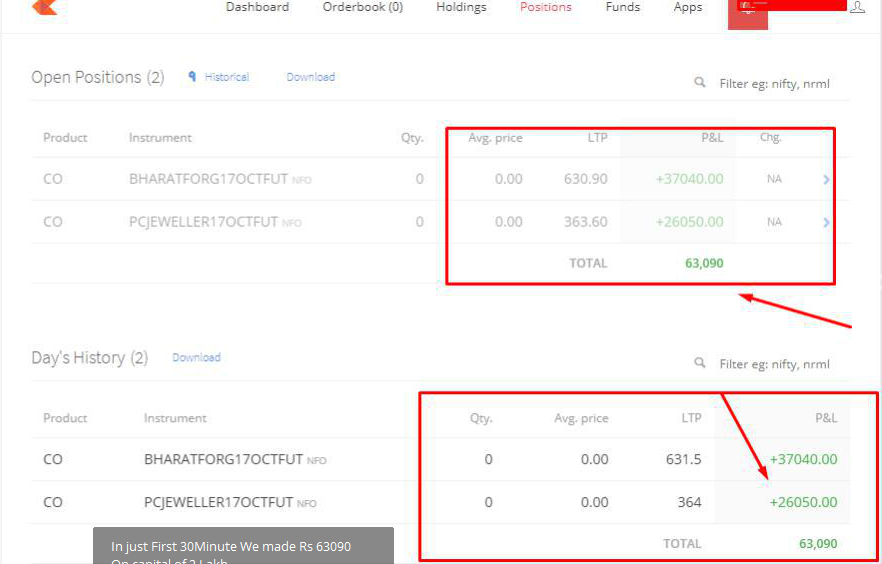Viewport: 882px width, 564px height.
Task: Click the pin icon beside Historical
Action: click(x=192, y=77)
